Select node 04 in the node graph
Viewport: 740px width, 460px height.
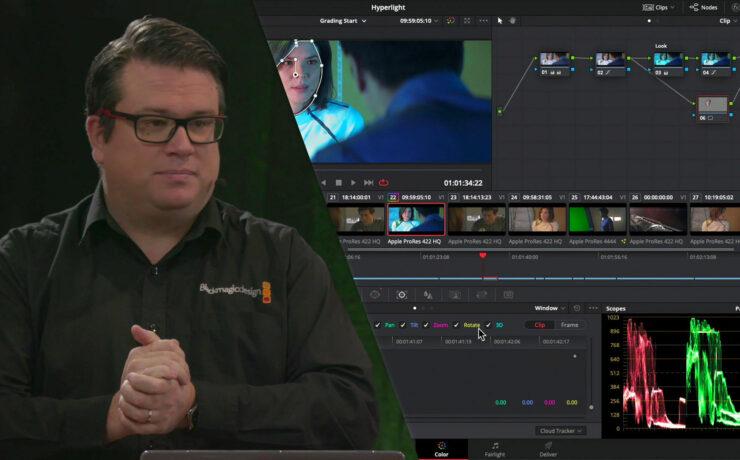[x=715, y=64]
